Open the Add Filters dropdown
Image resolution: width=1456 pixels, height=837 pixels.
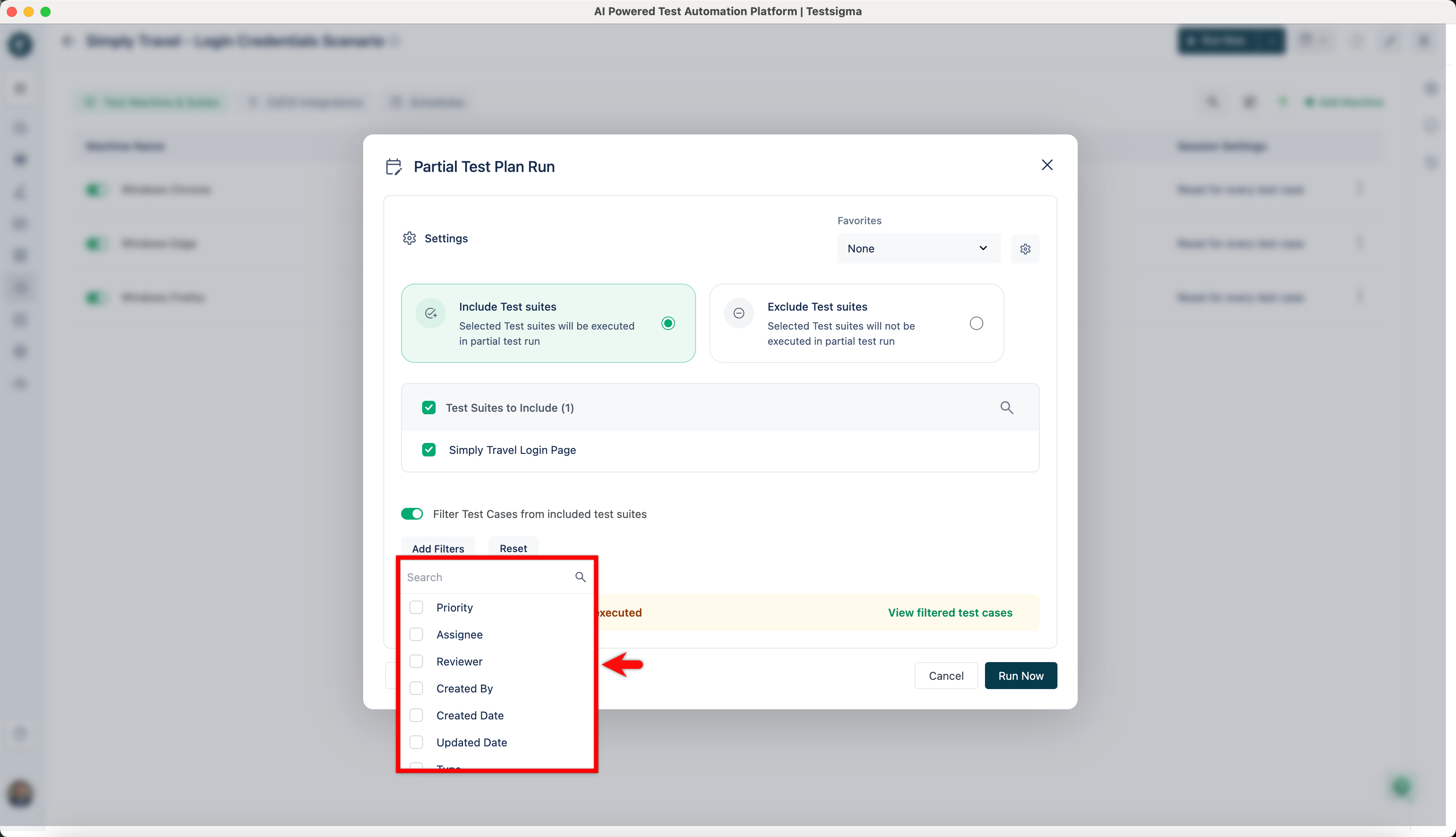coord(438,548)
